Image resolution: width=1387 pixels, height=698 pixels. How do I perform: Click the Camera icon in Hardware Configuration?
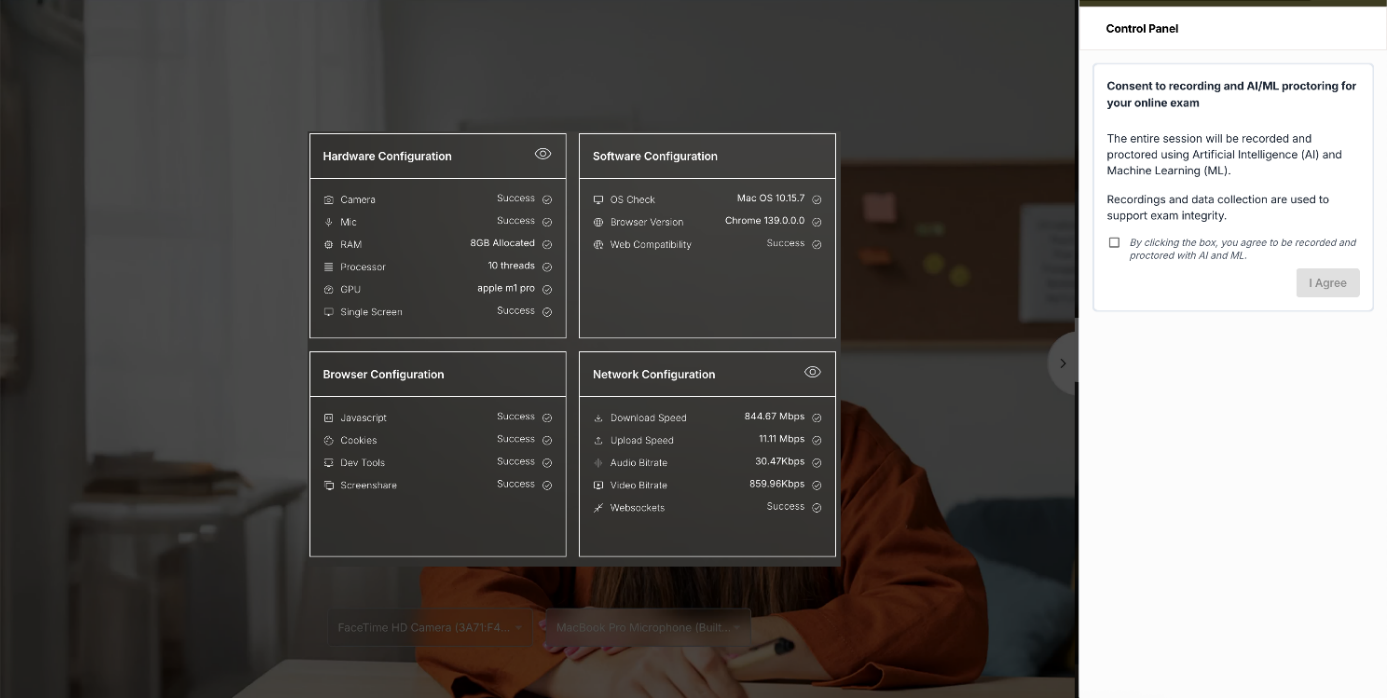point(329,200)
